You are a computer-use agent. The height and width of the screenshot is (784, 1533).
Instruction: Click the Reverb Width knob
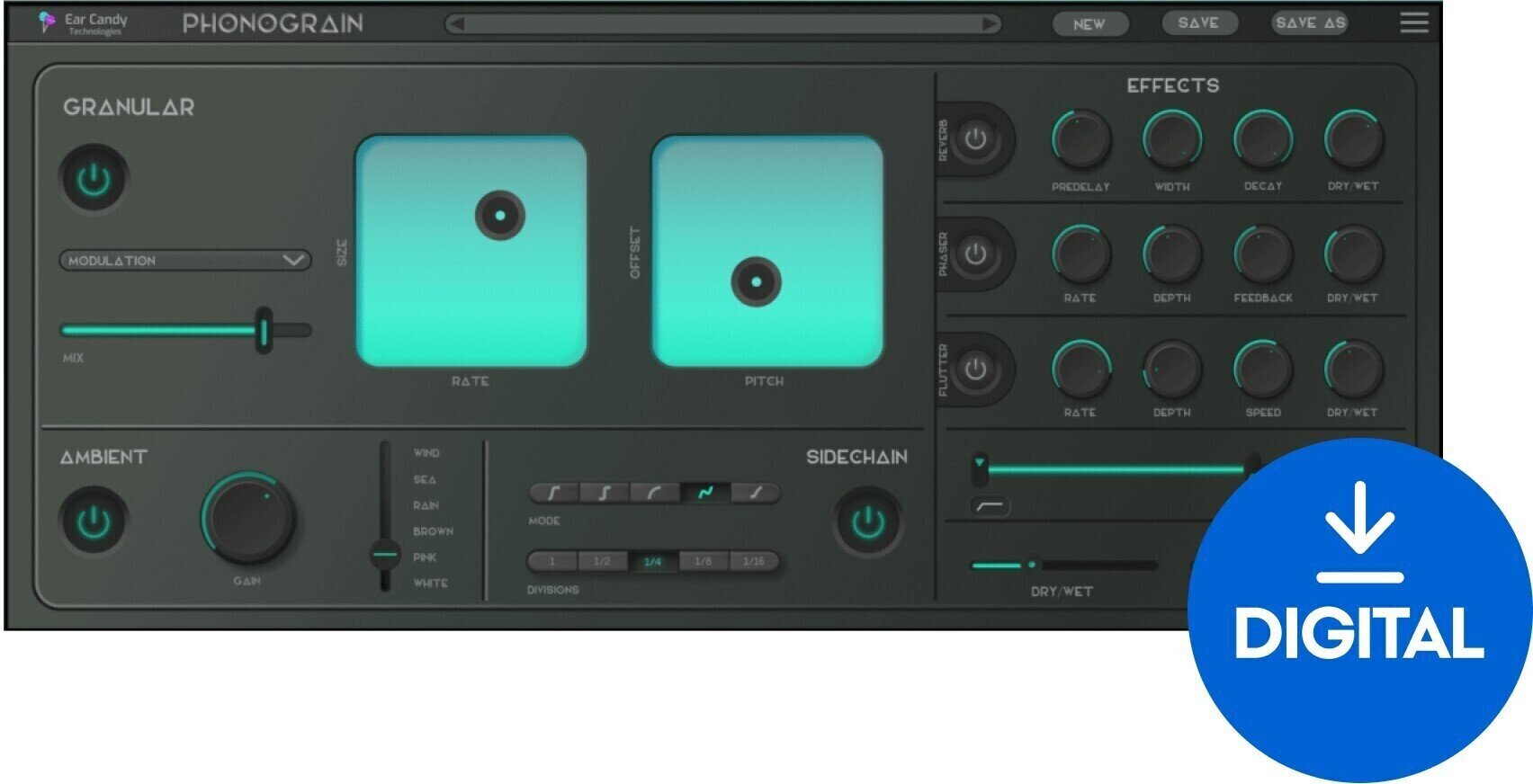pos(1172,140)
